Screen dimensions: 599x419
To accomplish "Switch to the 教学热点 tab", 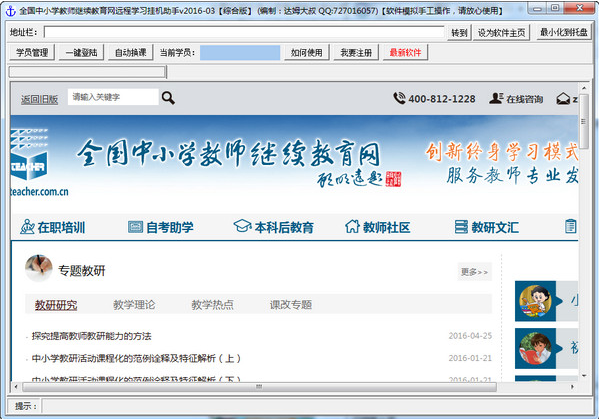I will [212, 305].
